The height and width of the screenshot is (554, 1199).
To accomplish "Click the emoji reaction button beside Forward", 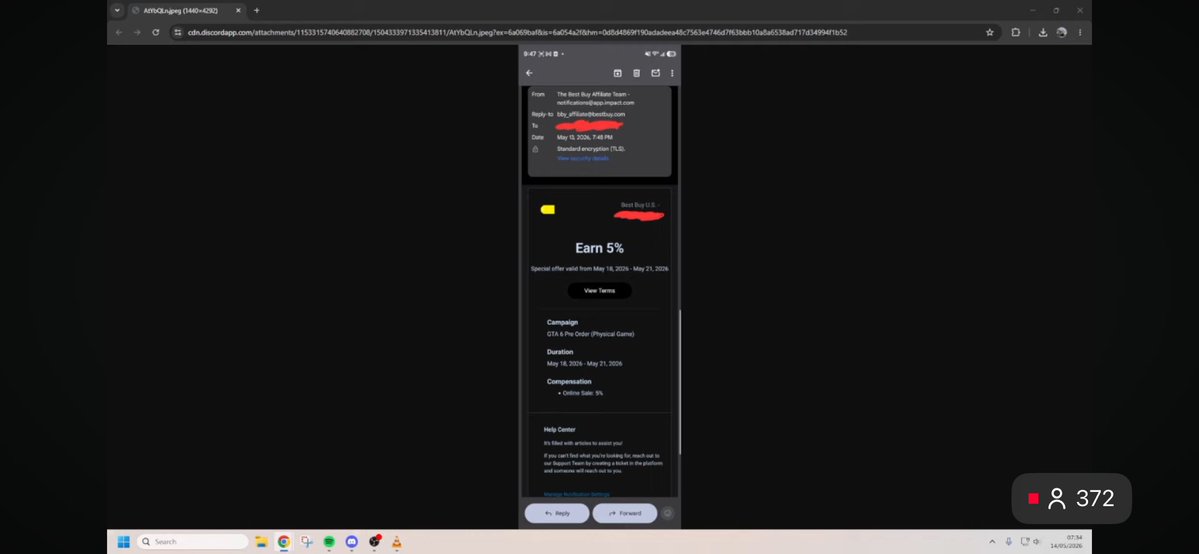I will click(x=668, y=513).
